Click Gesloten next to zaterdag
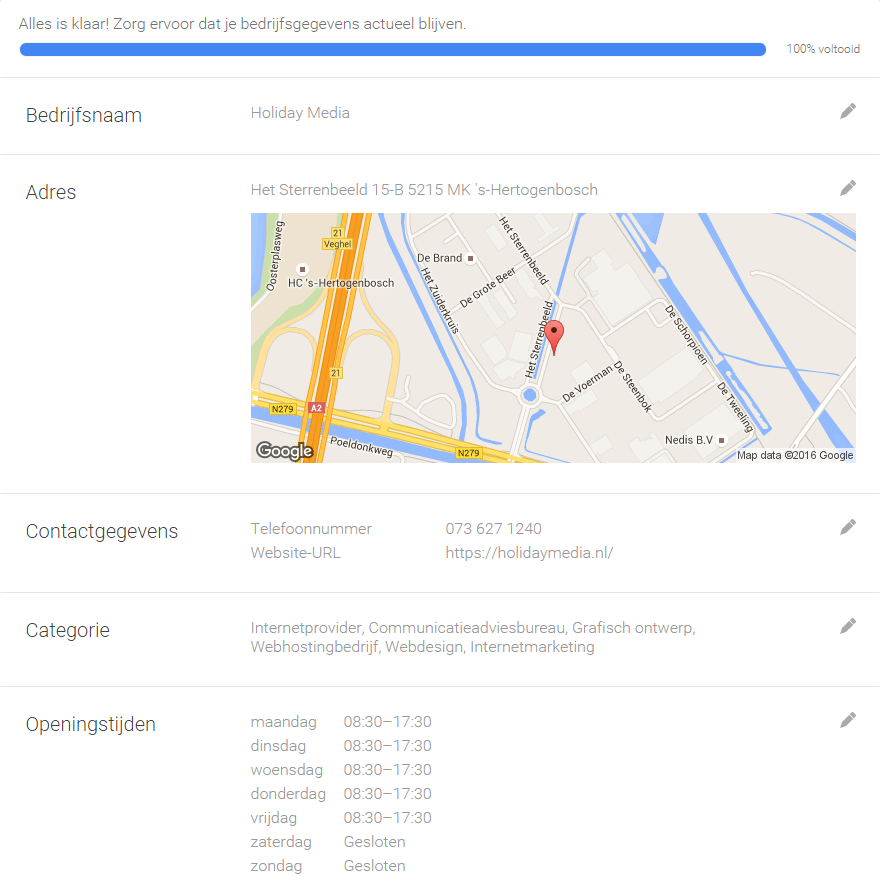Viewport: 880px width, 890px height. click(374, 842)
